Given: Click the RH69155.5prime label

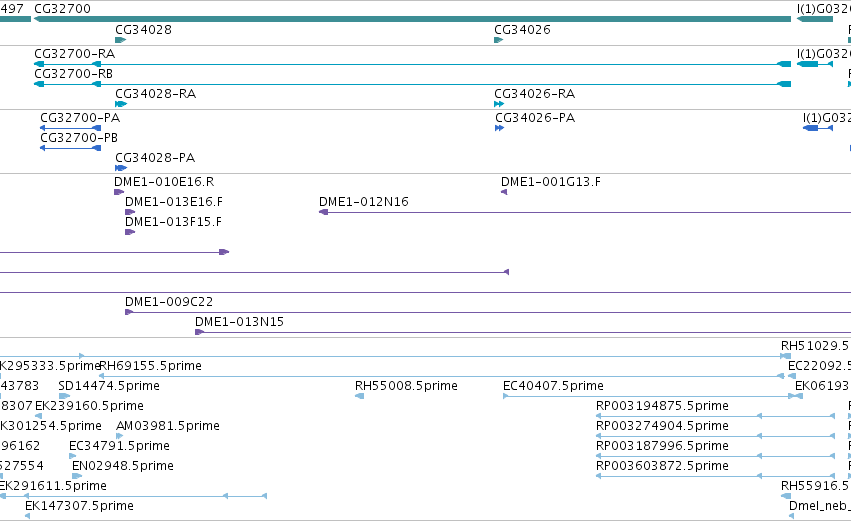Looking at the screenshot, I should pos(150,366).
